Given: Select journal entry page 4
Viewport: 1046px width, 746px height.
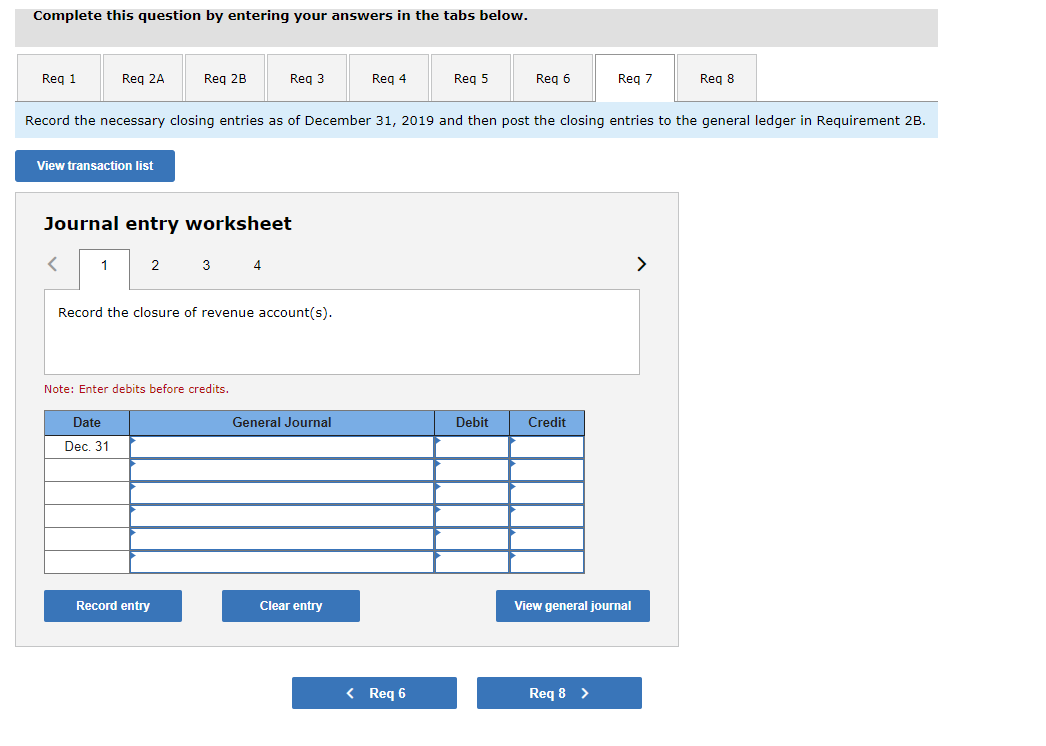Looking at the screenshot, I should [257, 264].
